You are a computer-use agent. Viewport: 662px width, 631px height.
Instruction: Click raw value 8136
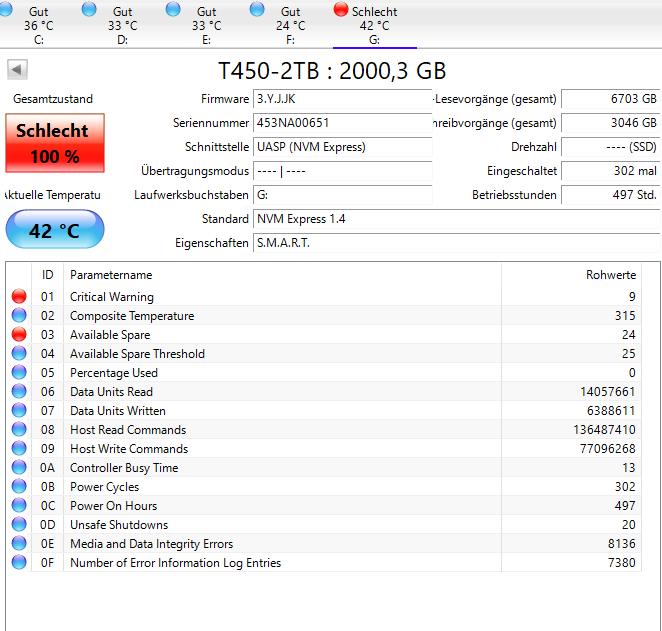point(621,544)
